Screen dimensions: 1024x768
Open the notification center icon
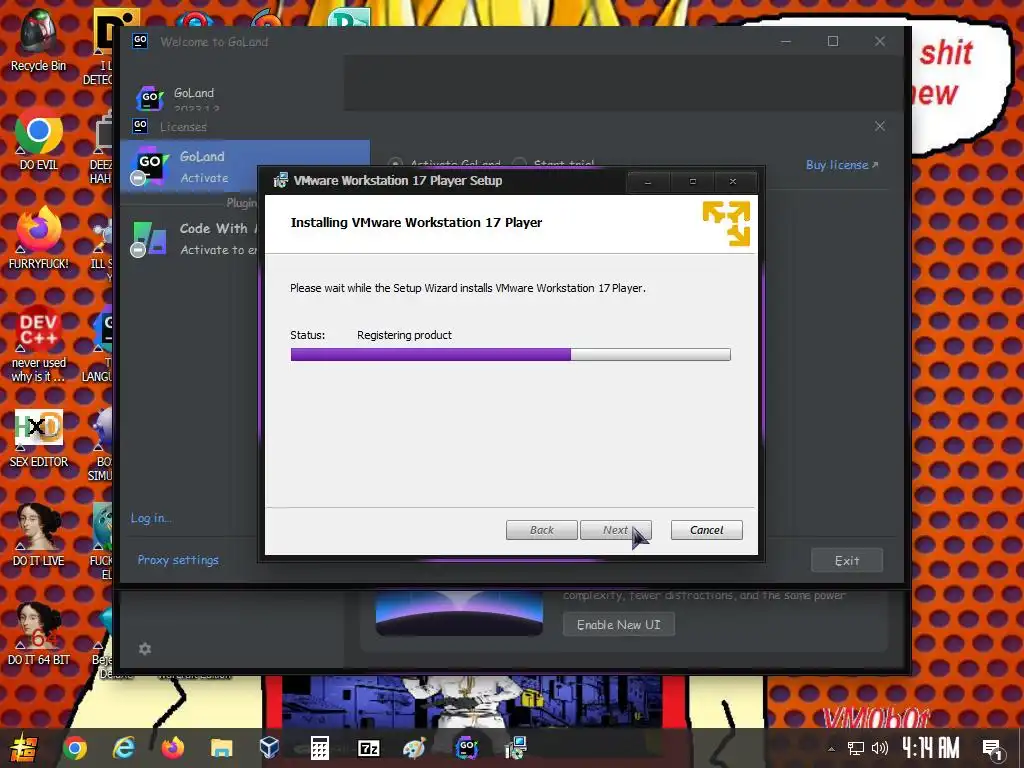[x=993, y=750]
